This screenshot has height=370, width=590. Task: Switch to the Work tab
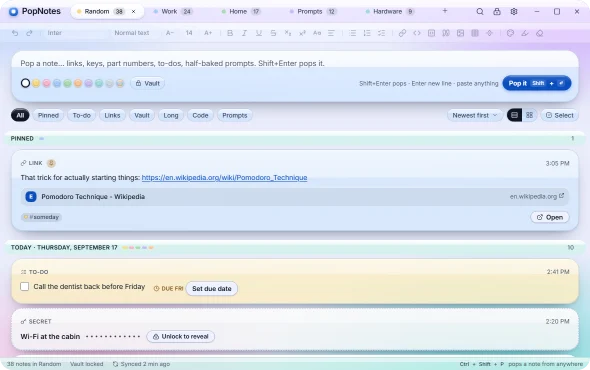[173, 12]
